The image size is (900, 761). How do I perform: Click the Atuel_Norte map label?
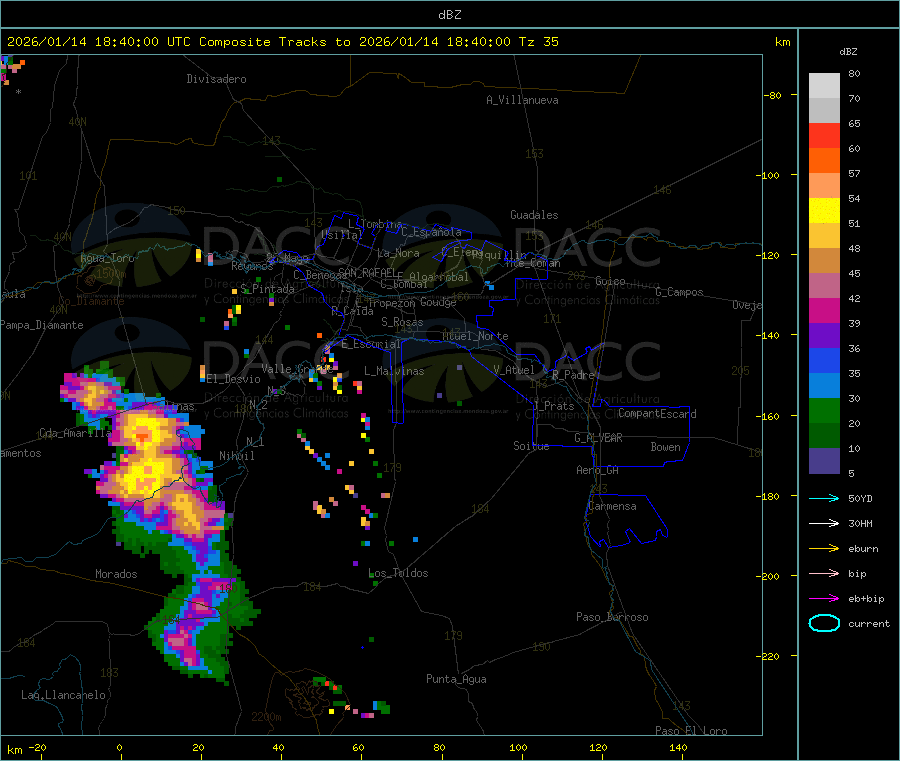[x=475, y=336]
